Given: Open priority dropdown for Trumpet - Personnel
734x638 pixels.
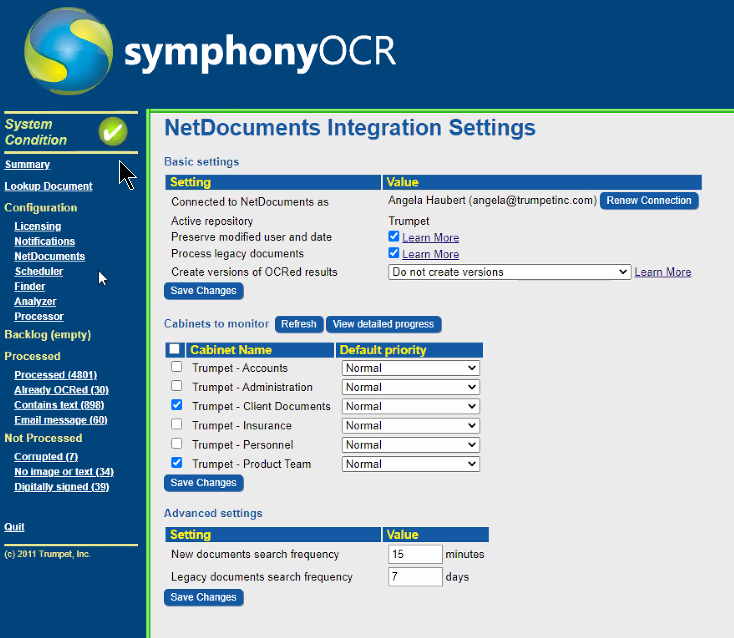Looking at the screenshot, I should [411, 445].
